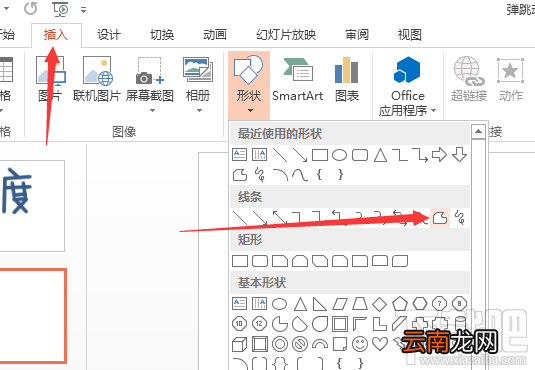Choose the Dodecagon shape marked 12

pos(259,324)
